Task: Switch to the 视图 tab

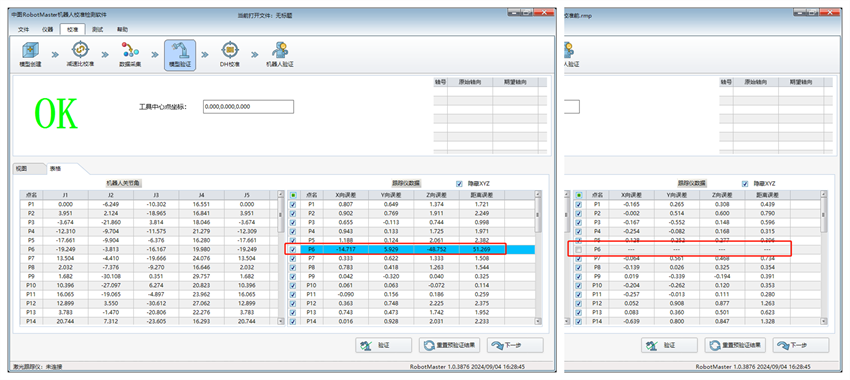Action: 21,169
